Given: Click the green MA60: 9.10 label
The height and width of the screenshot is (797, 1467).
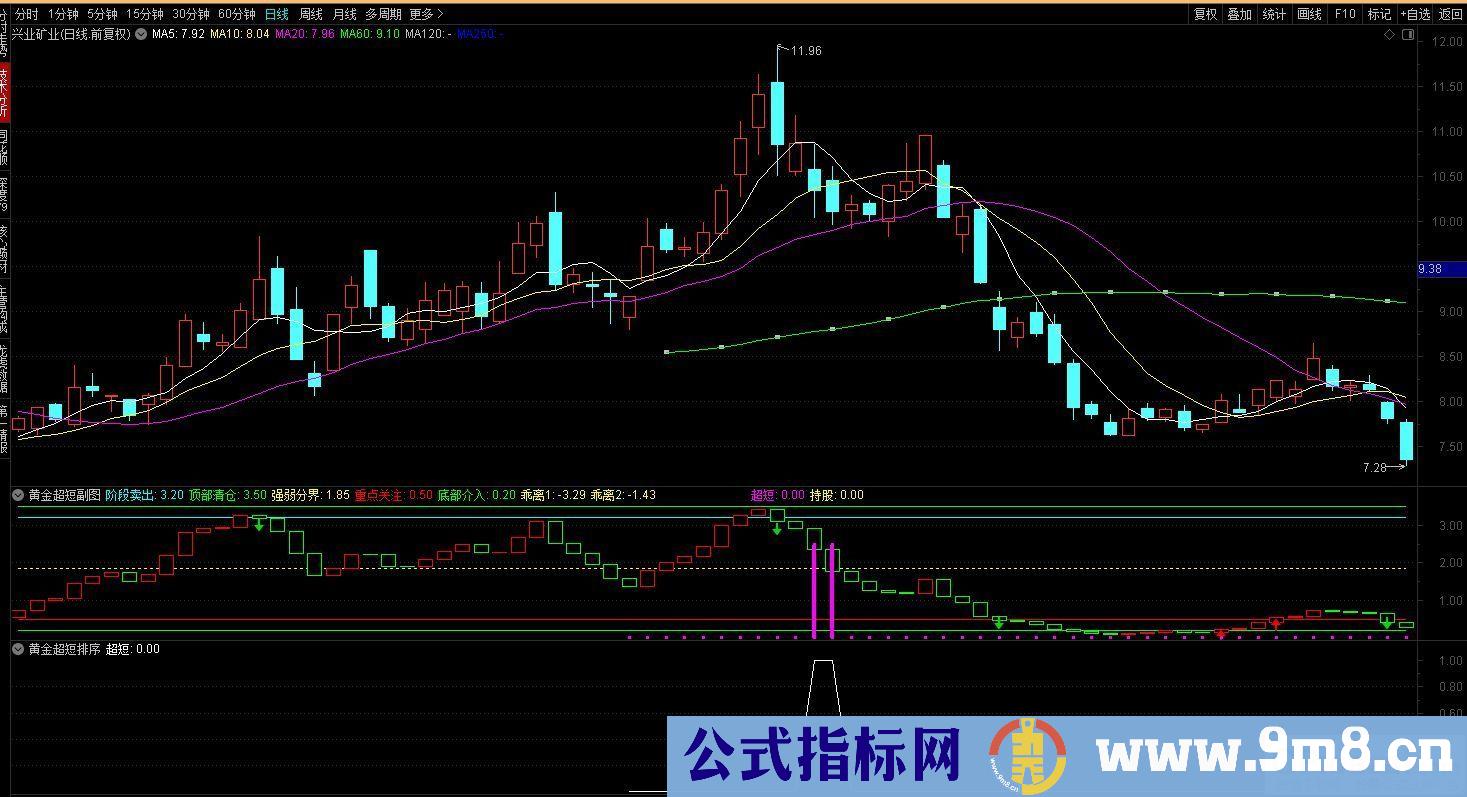Looking at the screenshot, I should pyautogui.click(x=370, y=34).
